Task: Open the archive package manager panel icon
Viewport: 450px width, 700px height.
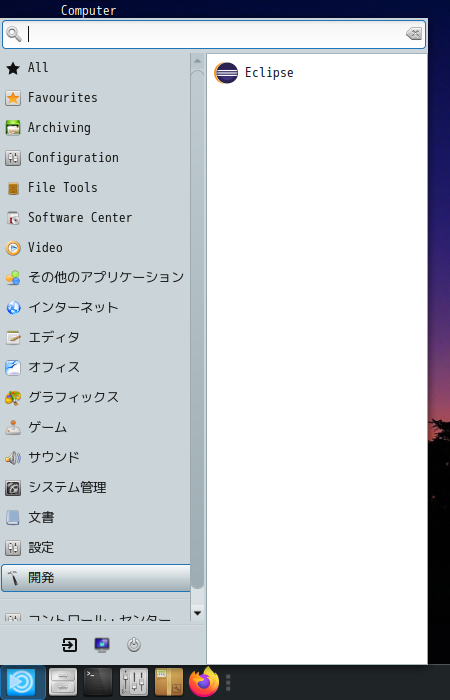Action: (x=169, y=682)
